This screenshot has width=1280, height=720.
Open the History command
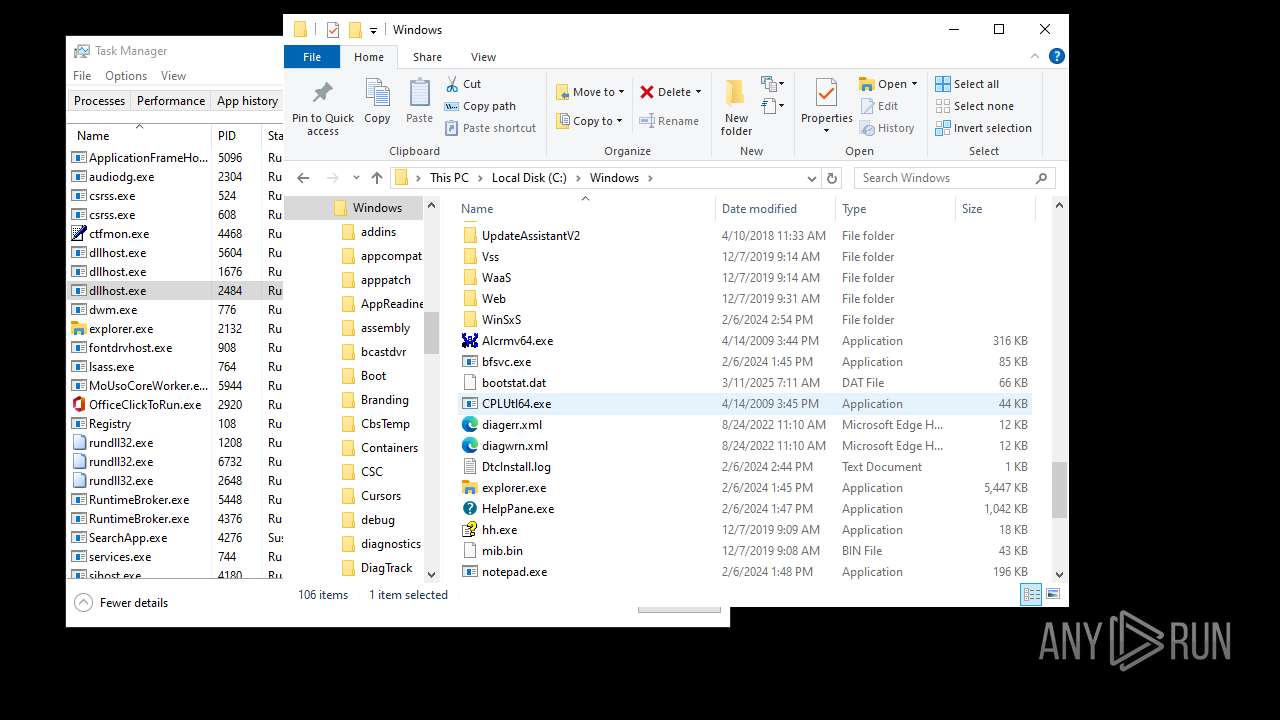887,128
